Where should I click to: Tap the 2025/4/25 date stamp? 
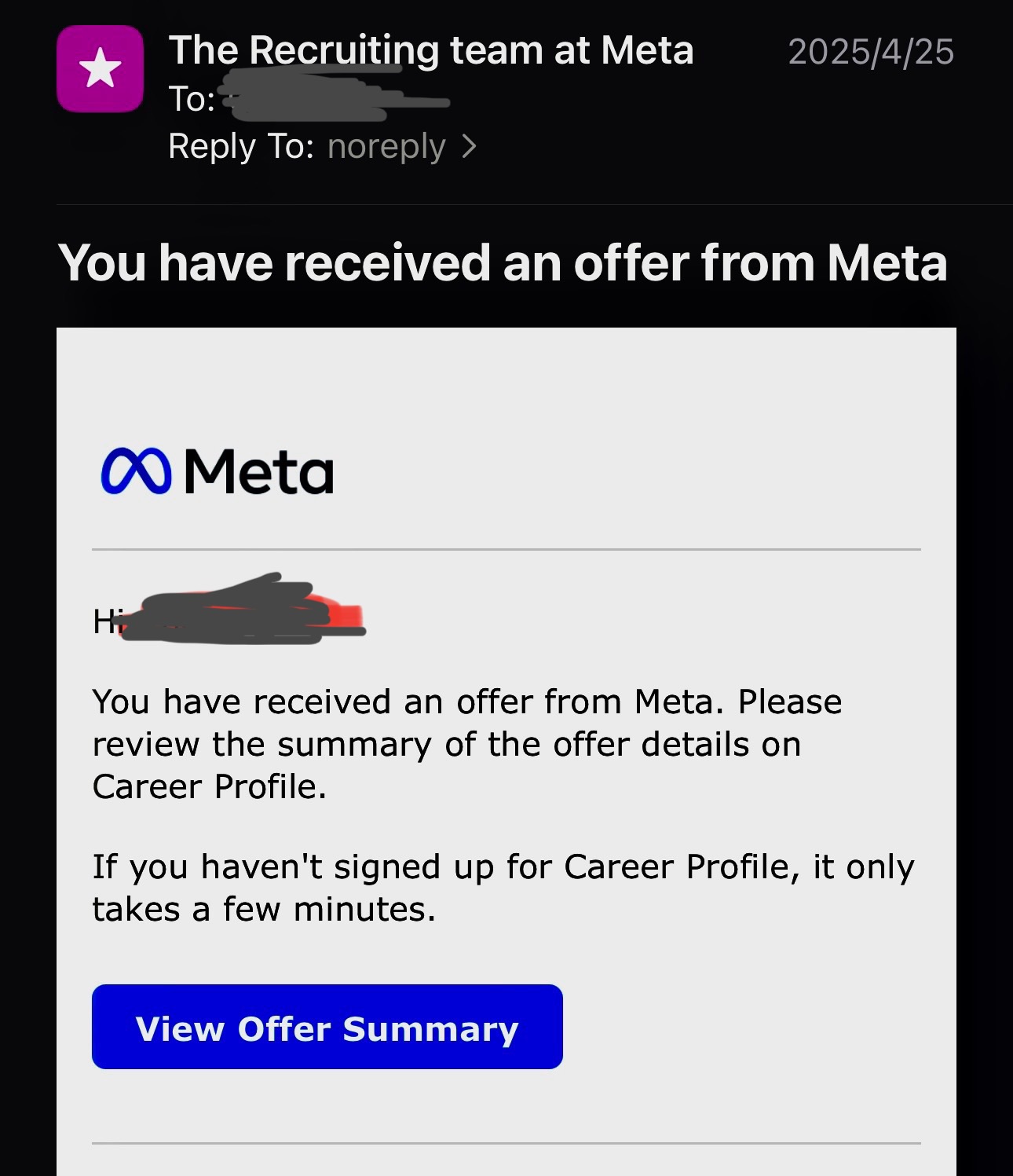tap(871, 52)
